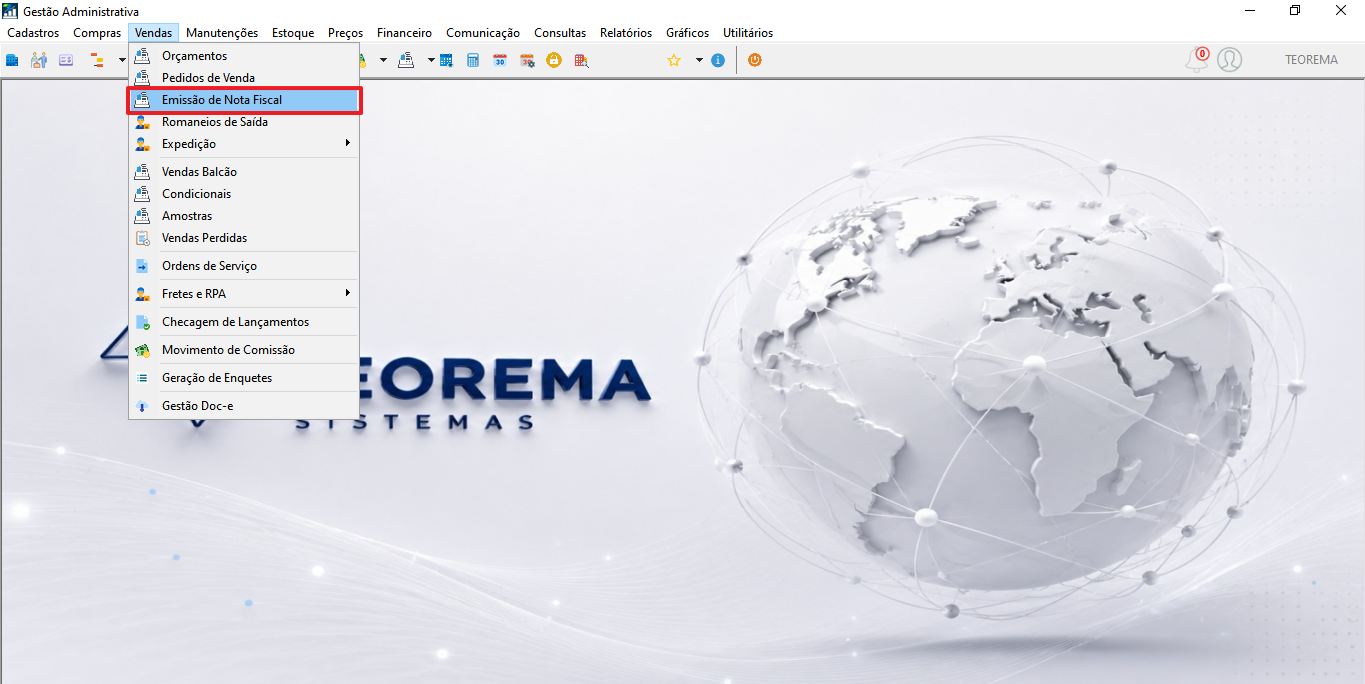This screenshot has height=684, width=1365.
Task: Open the Consultas menu
Action: click(x=560, y=33)
